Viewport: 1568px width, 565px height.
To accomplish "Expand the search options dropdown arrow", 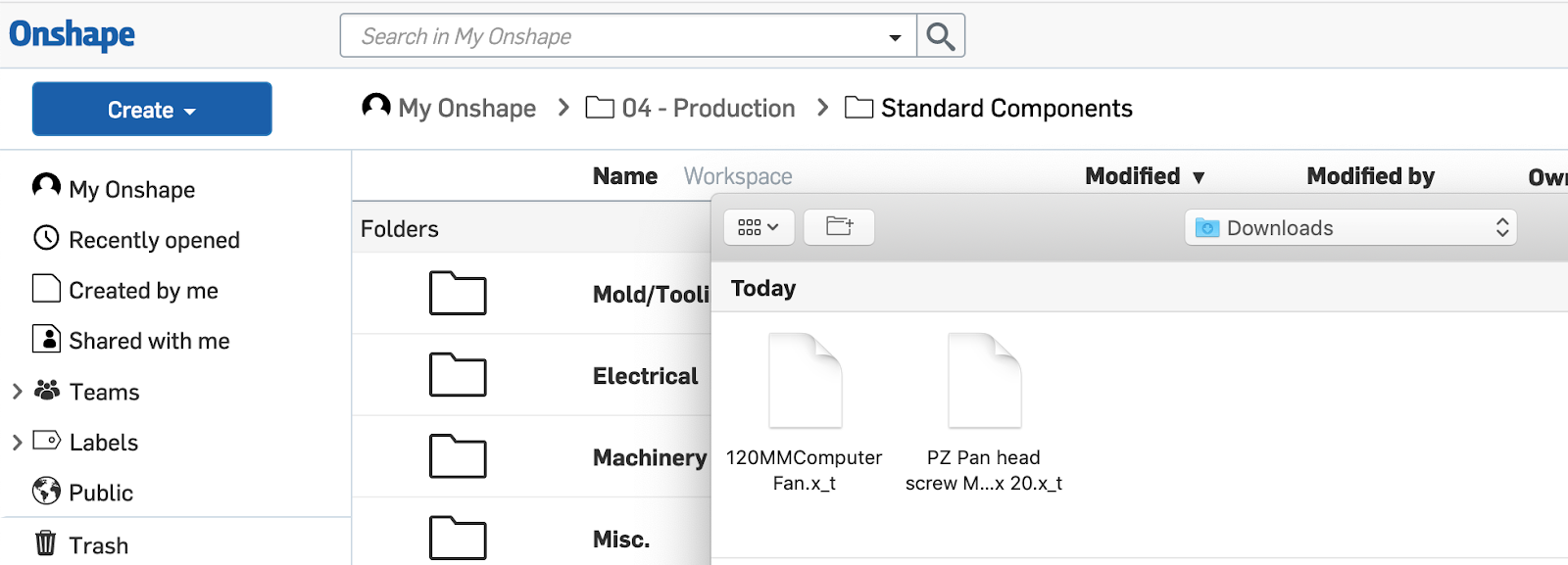I will point(895,37).
